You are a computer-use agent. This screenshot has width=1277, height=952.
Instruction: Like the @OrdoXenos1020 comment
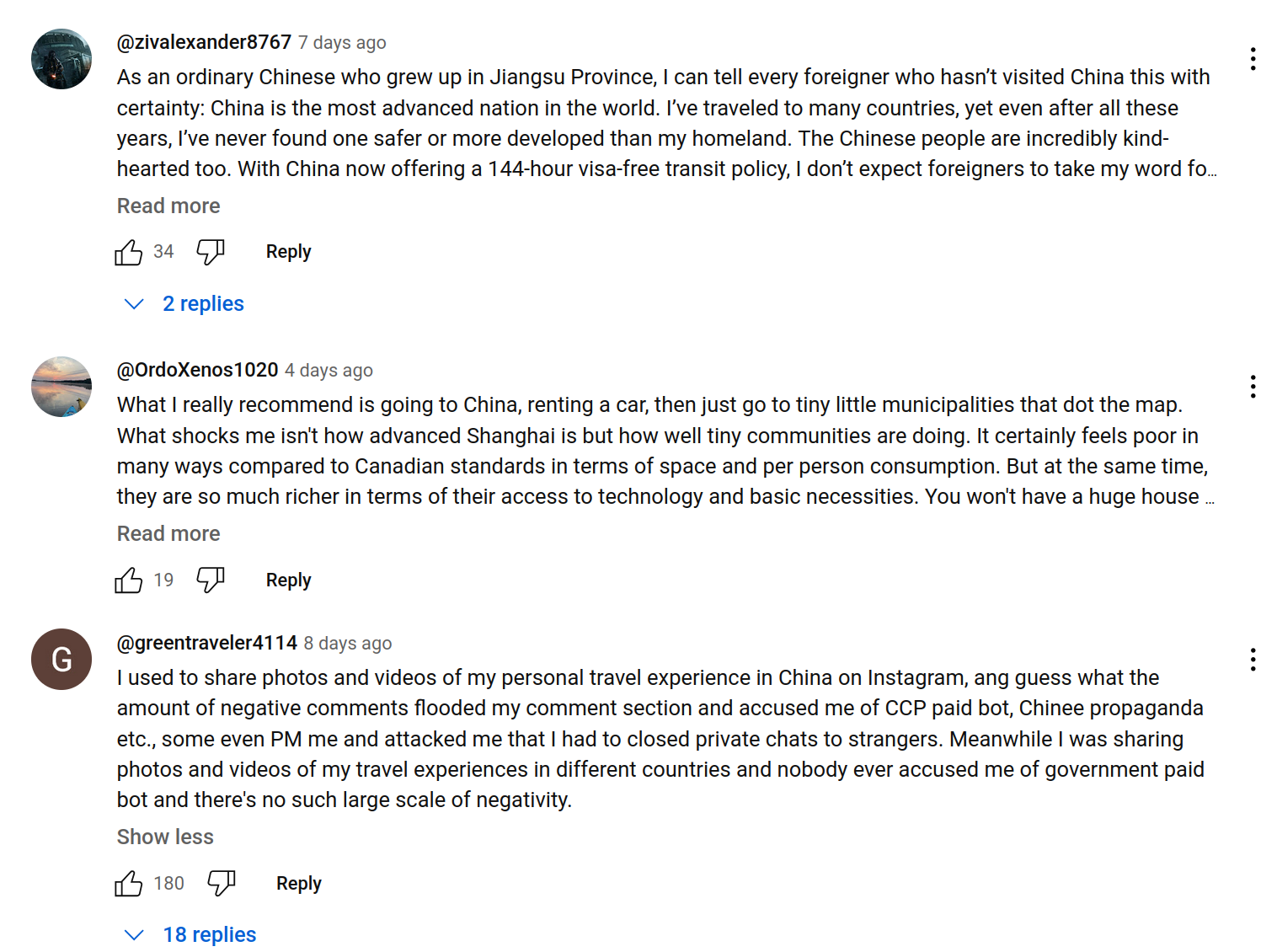(129, 580)
